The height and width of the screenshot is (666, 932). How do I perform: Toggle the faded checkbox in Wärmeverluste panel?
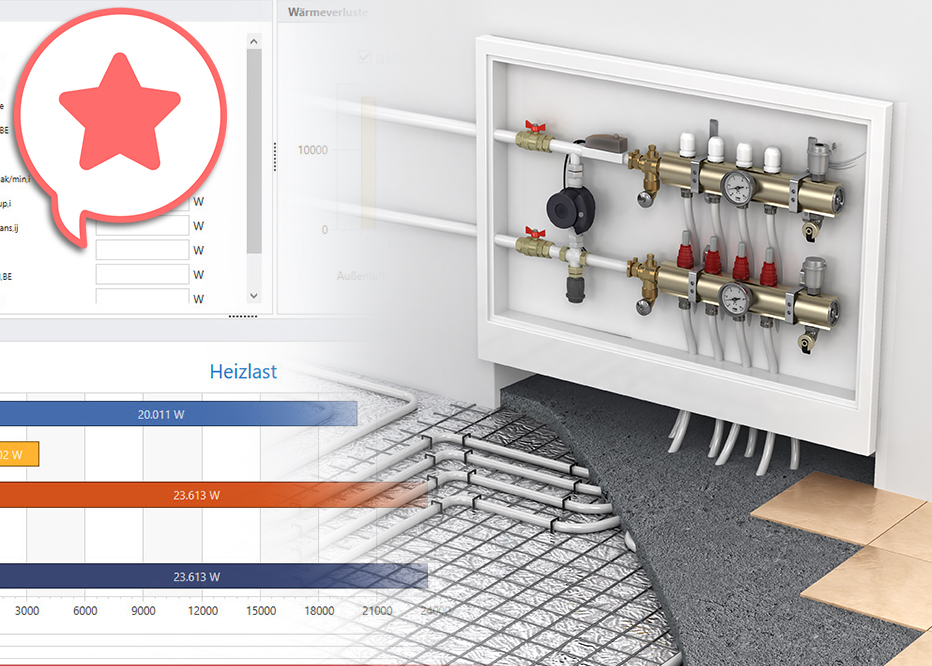(366, 58)
